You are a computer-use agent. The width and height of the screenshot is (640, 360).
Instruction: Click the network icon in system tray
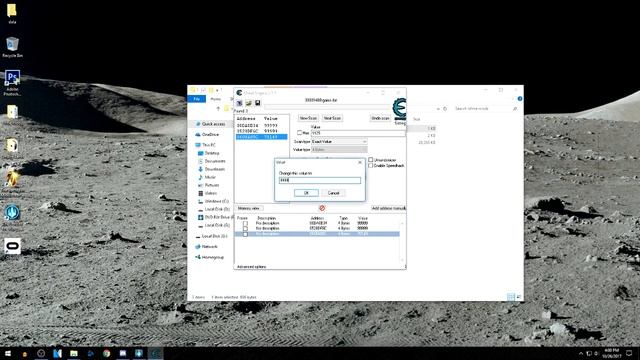[589, 353]
